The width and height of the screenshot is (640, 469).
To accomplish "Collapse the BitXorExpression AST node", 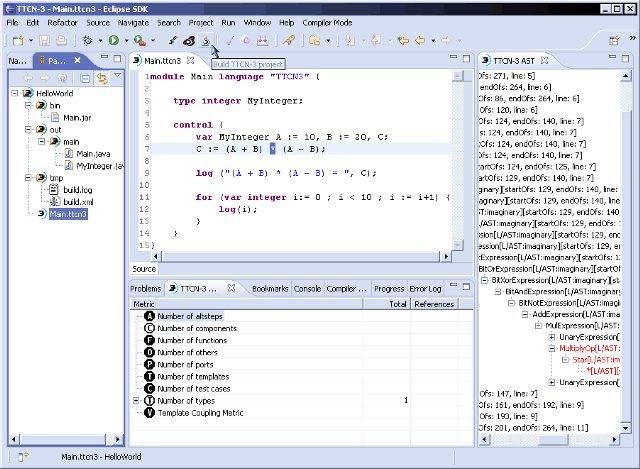I will point(484,280).
